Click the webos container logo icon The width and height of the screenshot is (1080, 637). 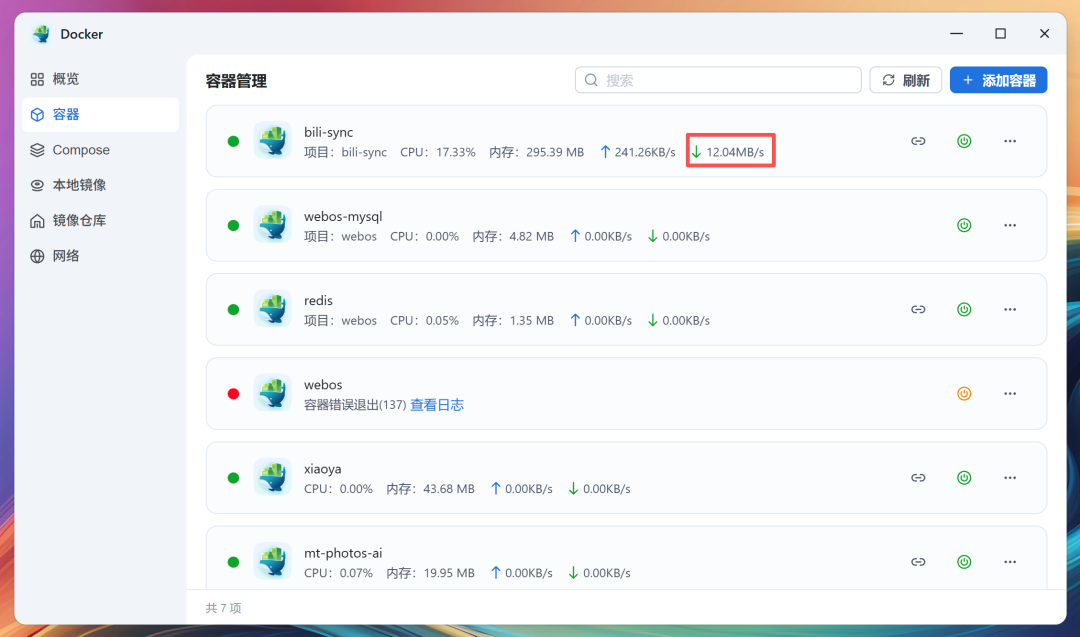tap(273, 393)
